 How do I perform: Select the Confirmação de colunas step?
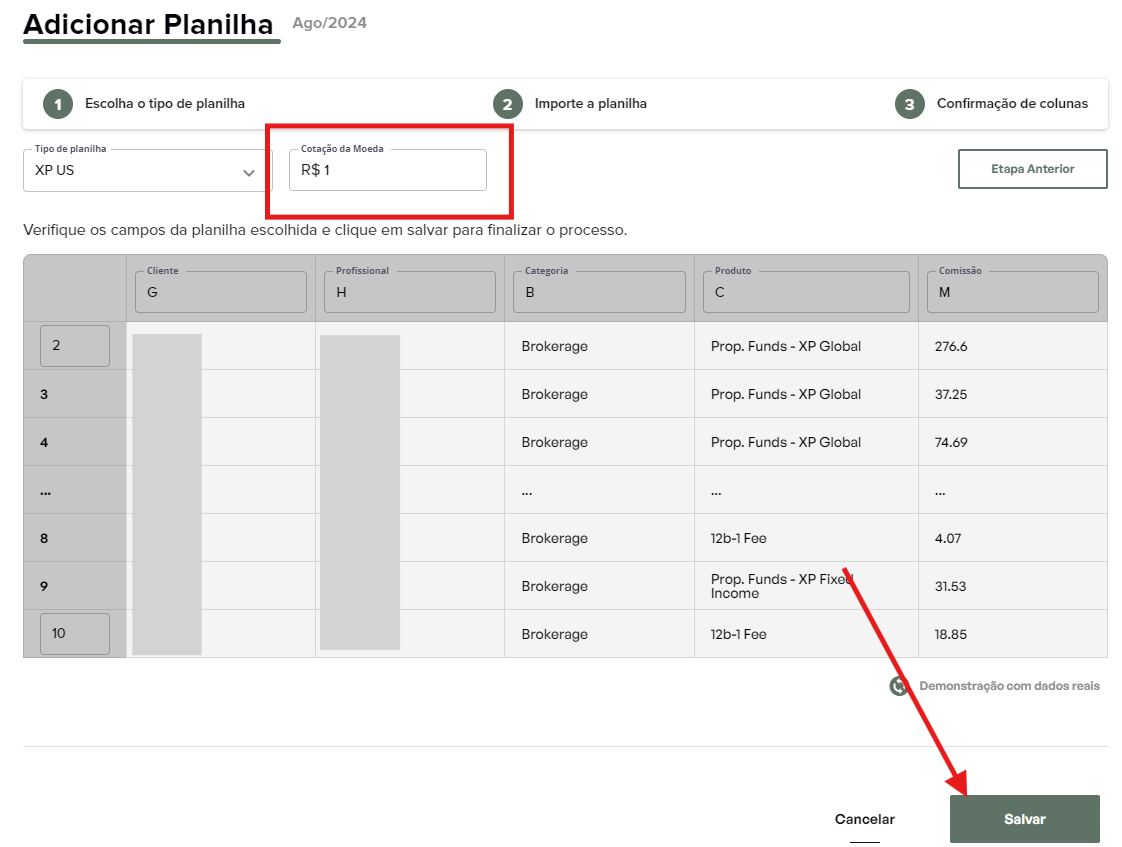1012,104
